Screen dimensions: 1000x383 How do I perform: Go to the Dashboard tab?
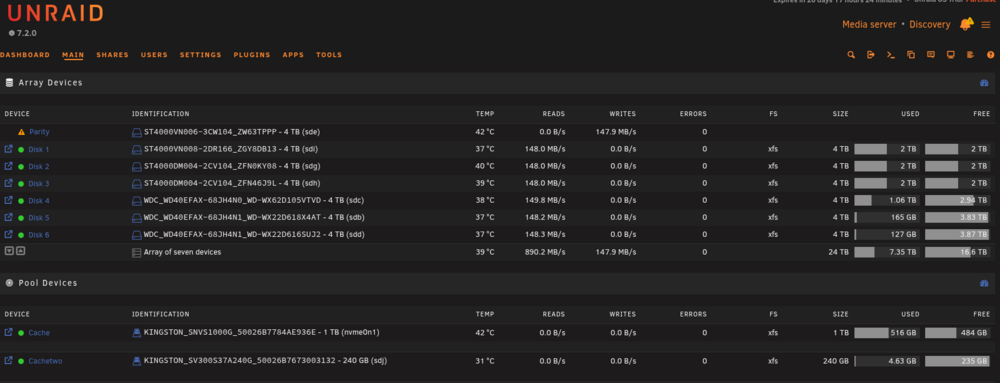(x=25, y=55)
